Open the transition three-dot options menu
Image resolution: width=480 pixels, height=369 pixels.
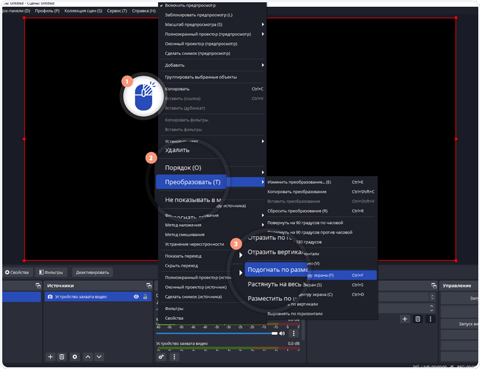430,319
